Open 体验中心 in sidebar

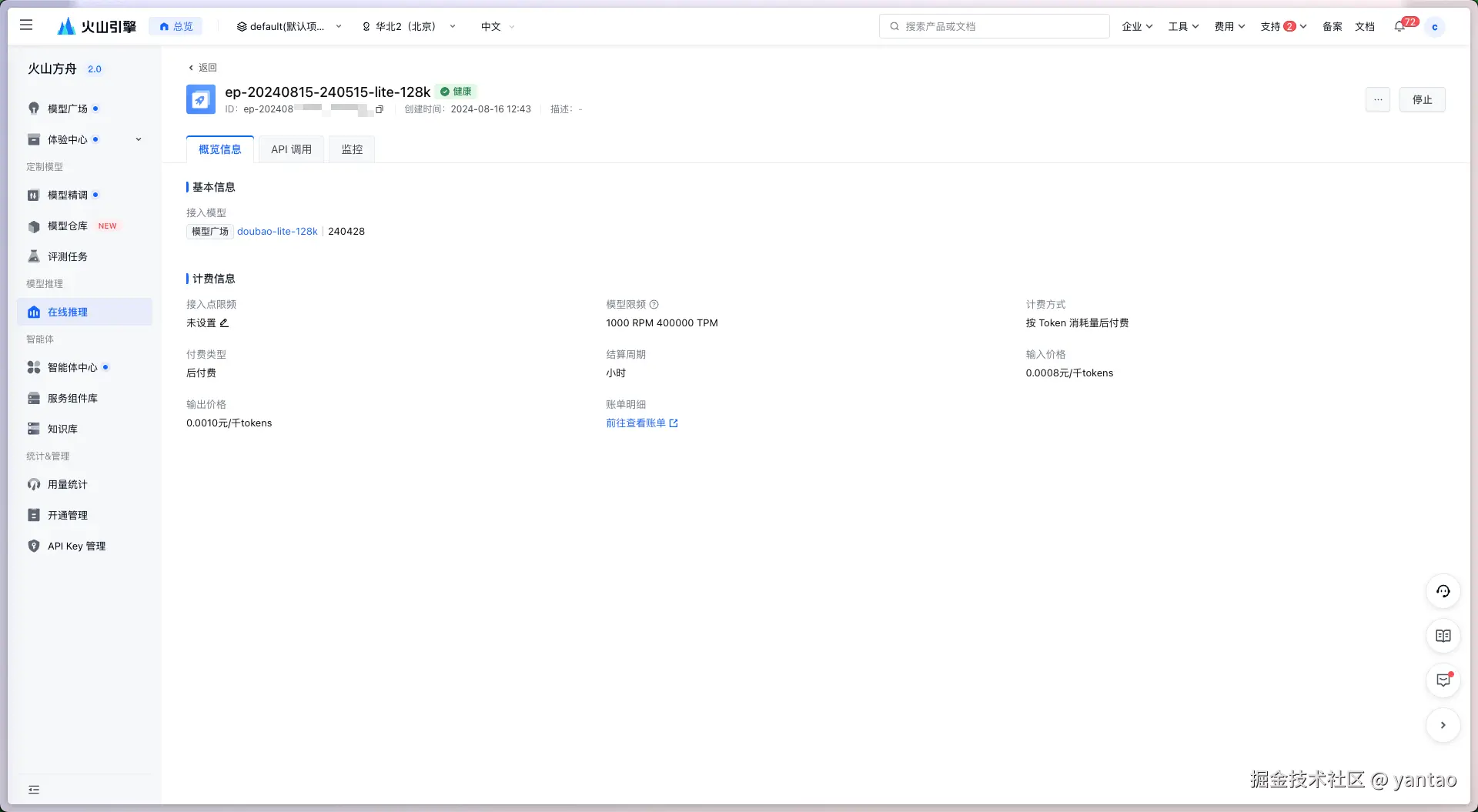click(x=85, y=139)
